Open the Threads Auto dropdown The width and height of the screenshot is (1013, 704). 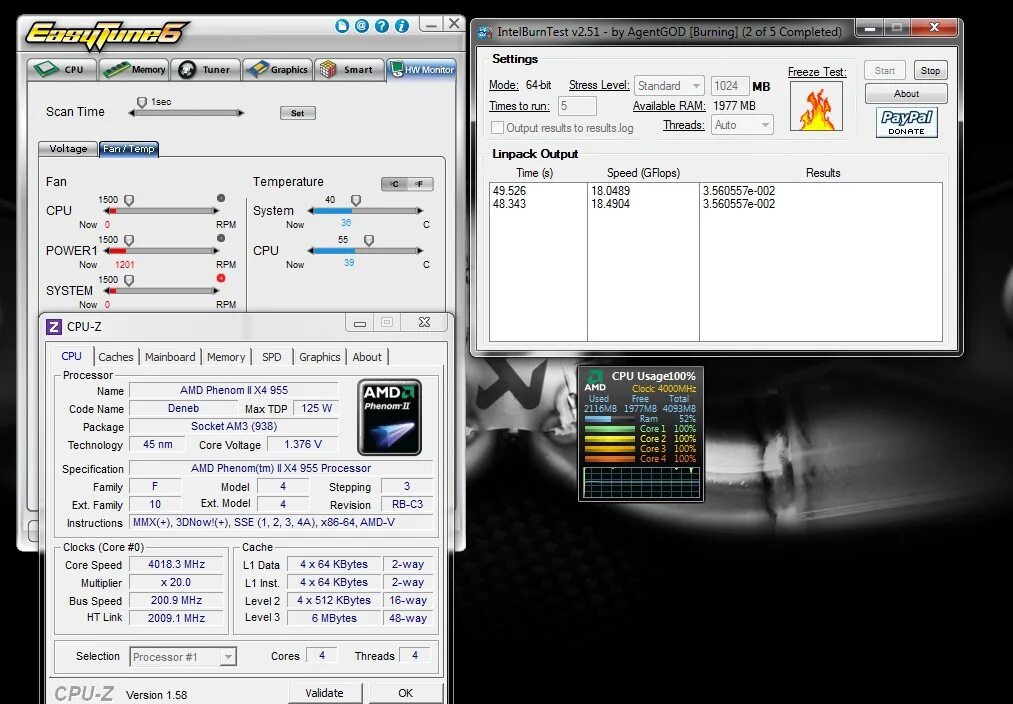tap(742, 125)
